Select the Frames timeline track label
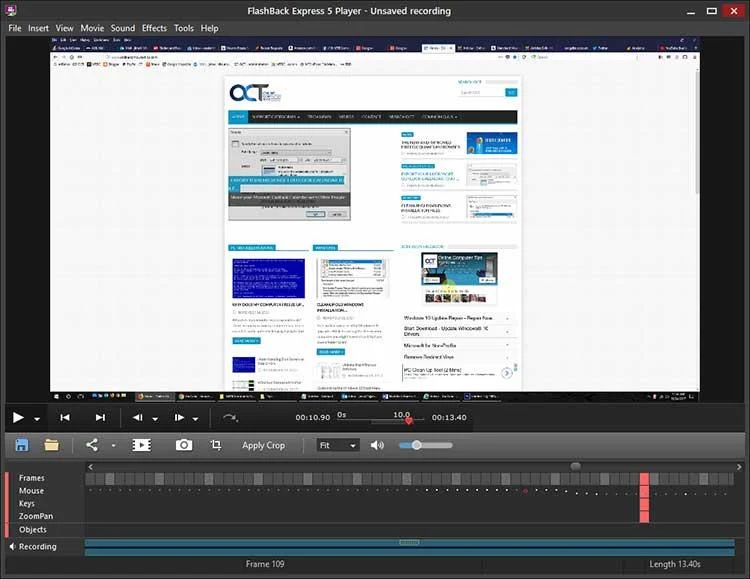Viewport: 750px width, 579px height. (32, 478)
